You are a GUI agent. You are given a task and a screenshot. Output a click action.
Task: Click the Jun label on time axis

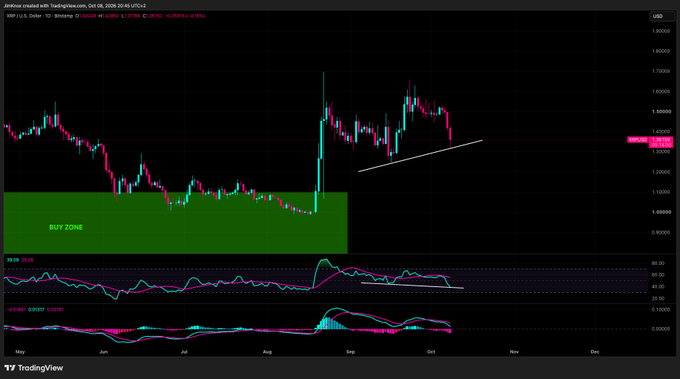pyautogui.click(x=103, y=352)
